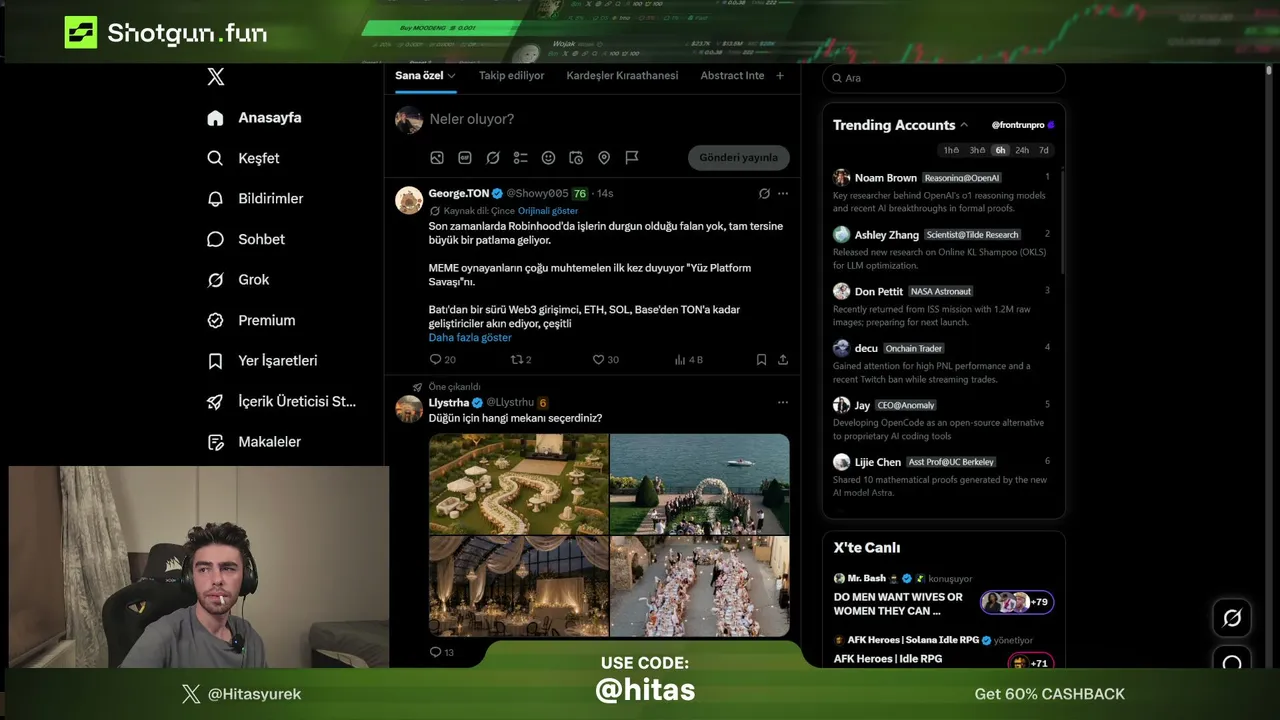The width and height of the screenshot is (1280, 720).
Task: Select the 24h trending timeframe
Action: (x=1022, y=150)
